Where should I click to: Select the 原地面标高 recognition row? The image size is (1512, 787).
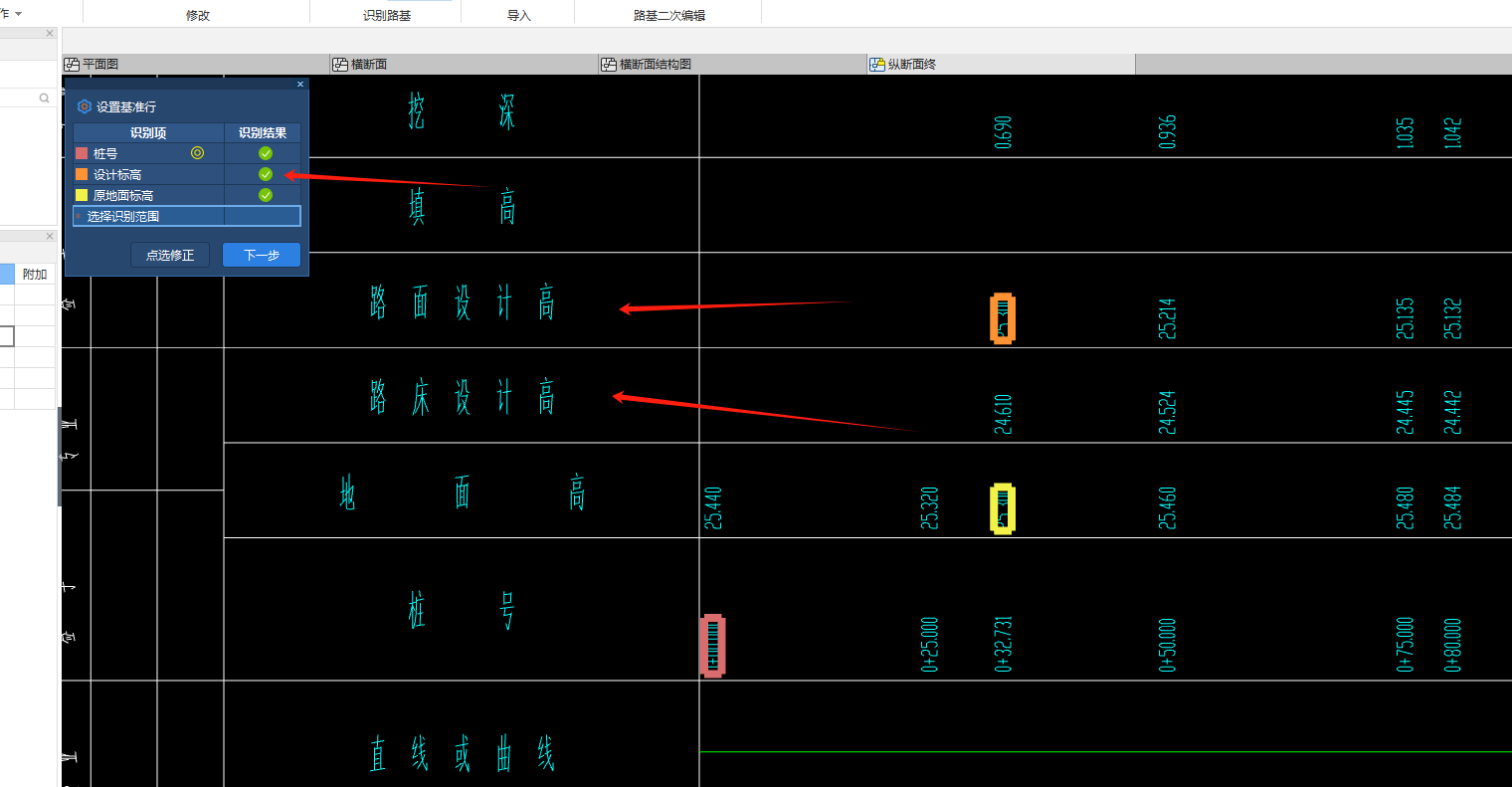tap(187, 195)
